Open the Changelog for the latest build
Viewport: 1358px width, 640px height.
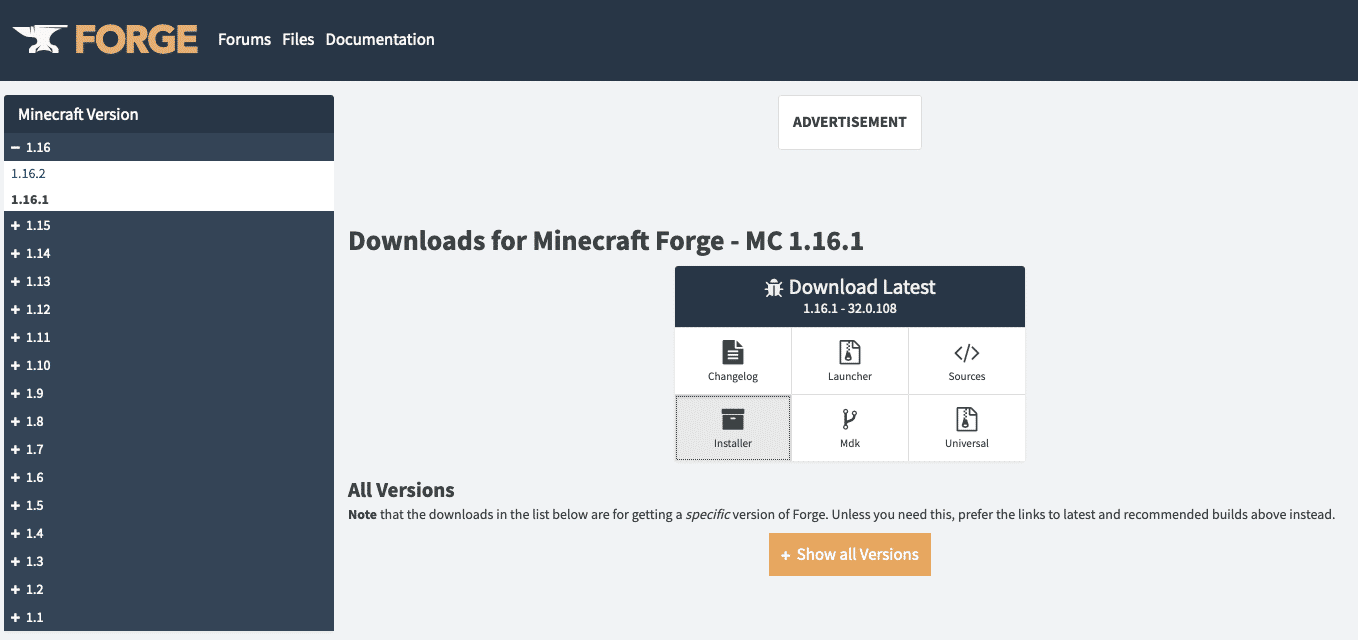coord(733,360)
